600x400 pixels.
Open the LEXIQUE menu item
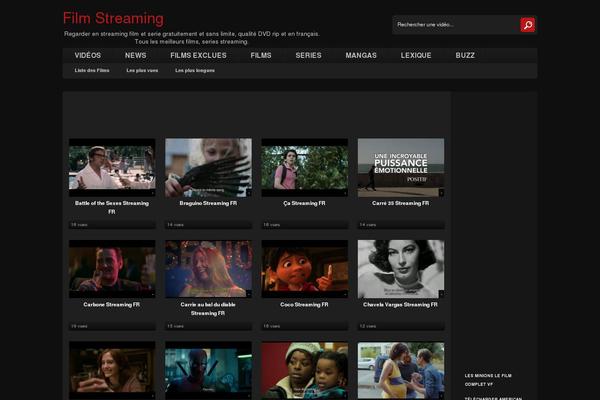[x=416, y=56]
